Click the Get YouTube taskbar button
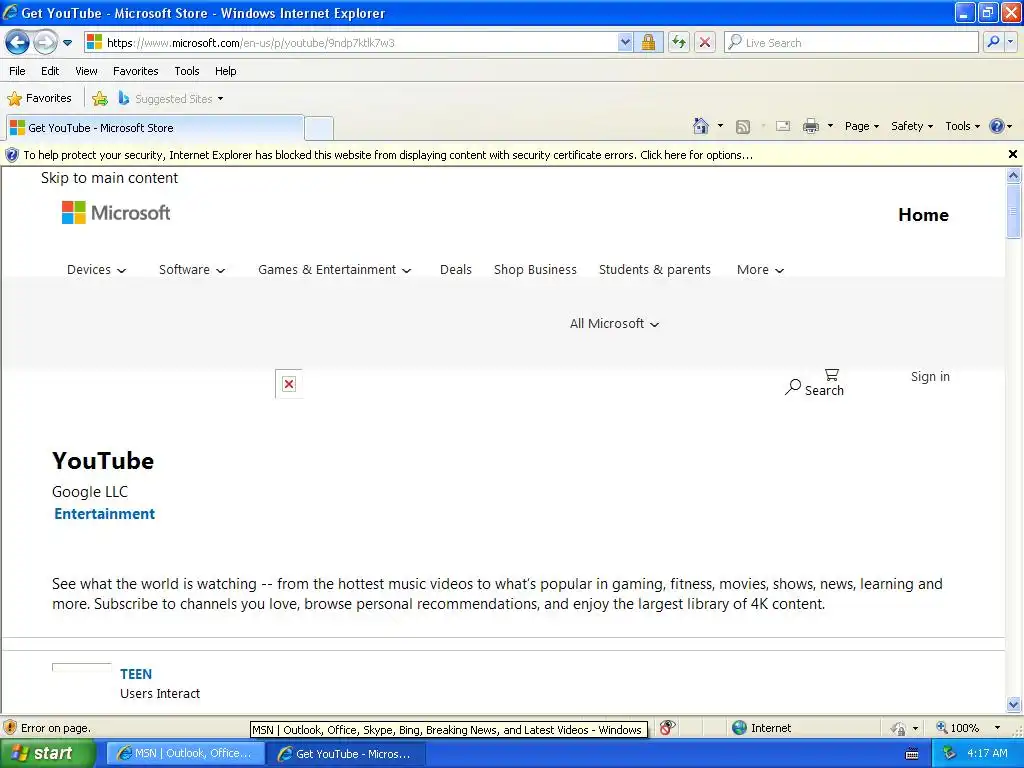The image size is (1024, 768). point(346,754)
